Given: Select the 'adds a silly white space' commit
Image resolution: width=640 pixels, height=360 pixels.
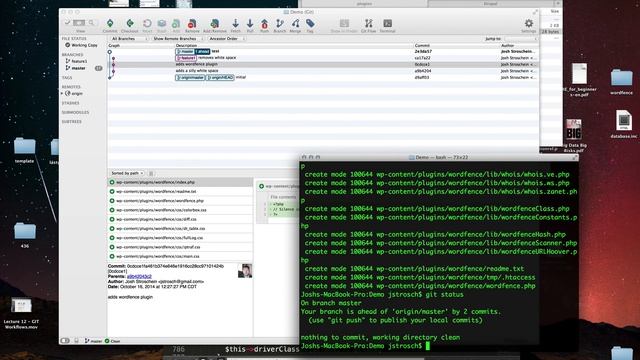Looking at the screenshot, I should click(x=323, y=71).
